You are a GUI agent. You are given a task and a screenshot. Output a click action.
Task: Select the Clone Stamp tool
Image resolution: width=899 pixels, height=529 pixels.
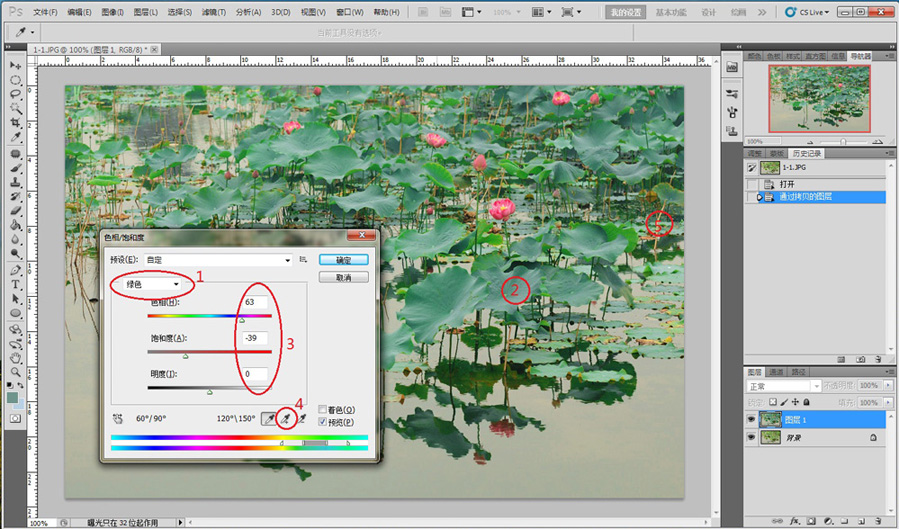click(15, 183)
